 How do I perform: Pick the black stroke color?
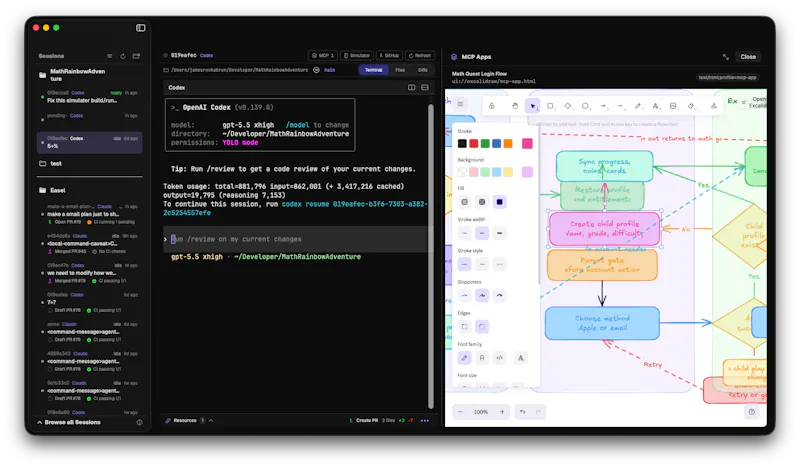(x=462, y=144)
